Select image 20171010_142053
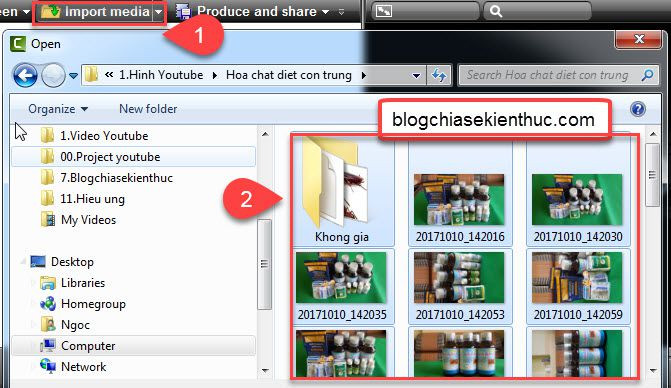This screenshot has height=388, width=671. pos(460,286)
